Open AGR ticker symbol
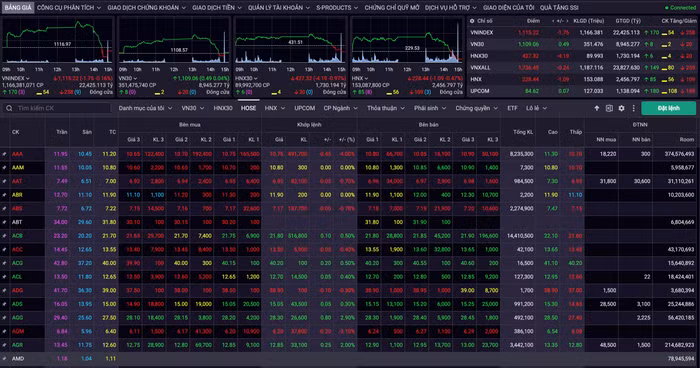This screenshot has width=700, height=368. [17, 345]
